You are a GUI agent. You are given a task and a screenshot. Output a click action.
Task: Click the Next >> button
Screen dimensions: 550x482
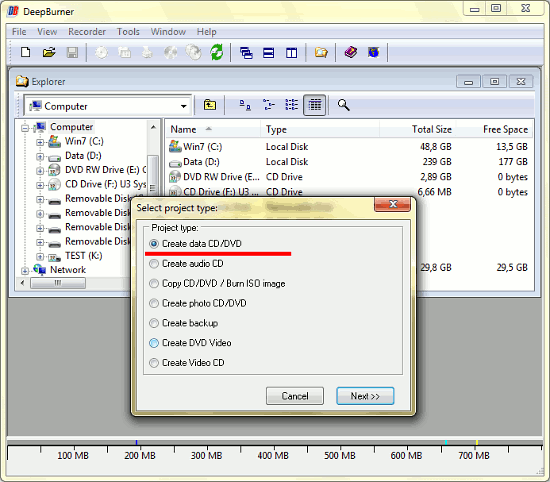(365, 396)
